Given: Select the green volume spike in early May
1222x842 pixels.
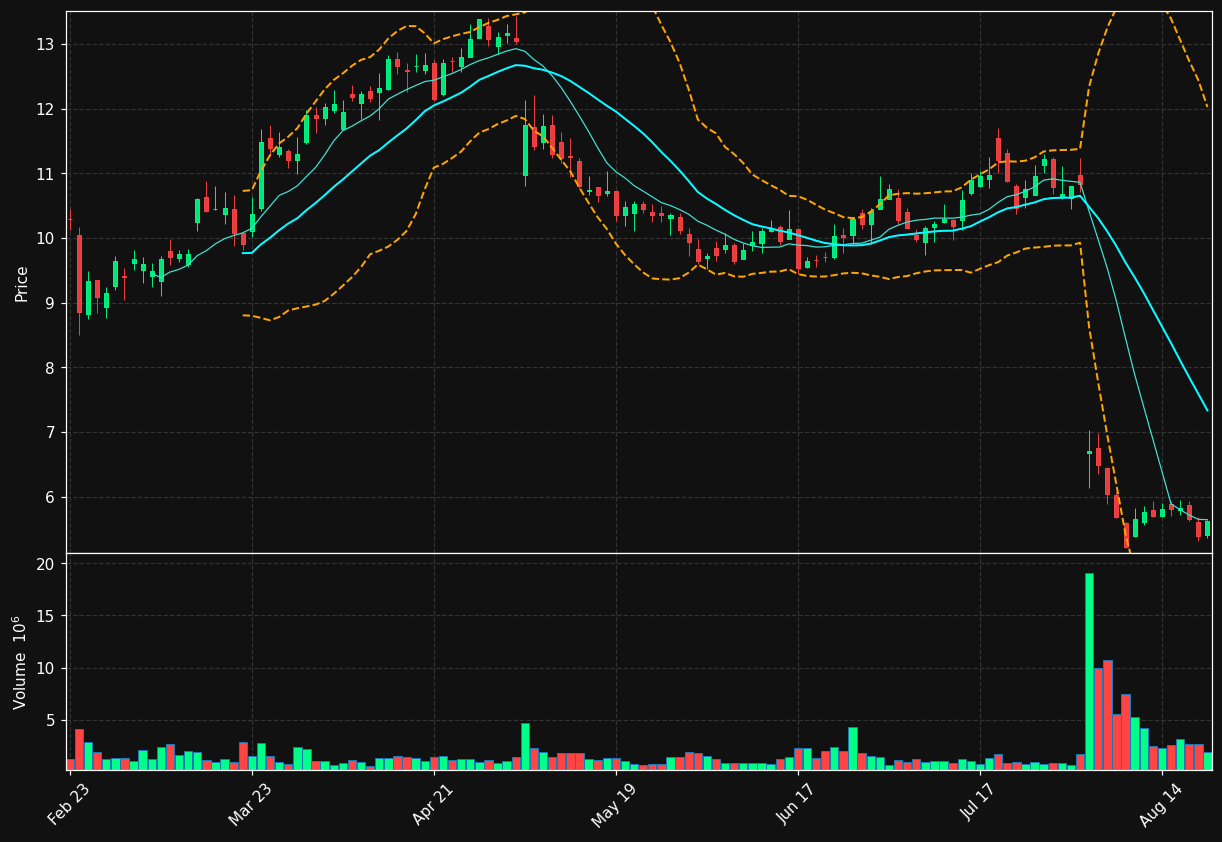Looking at the screenshot, I should (525, 746).
